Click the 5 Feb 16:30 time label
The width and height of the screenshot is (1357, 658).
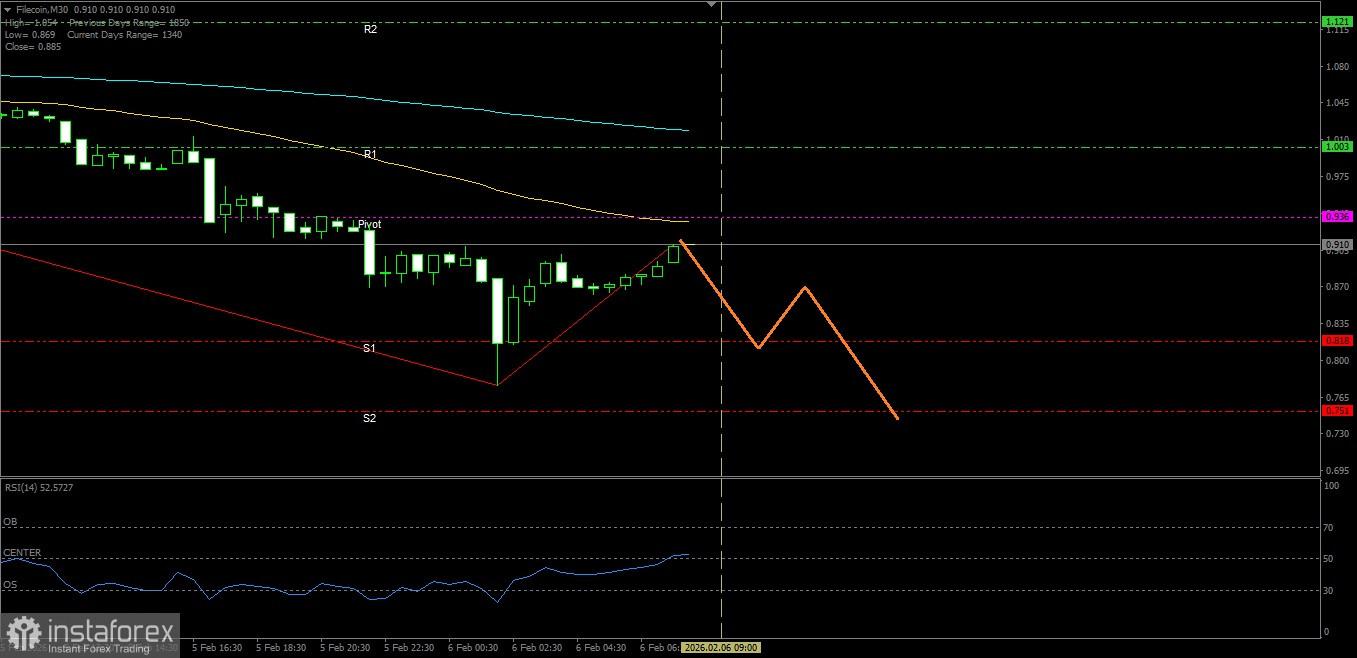coord(217,648)
